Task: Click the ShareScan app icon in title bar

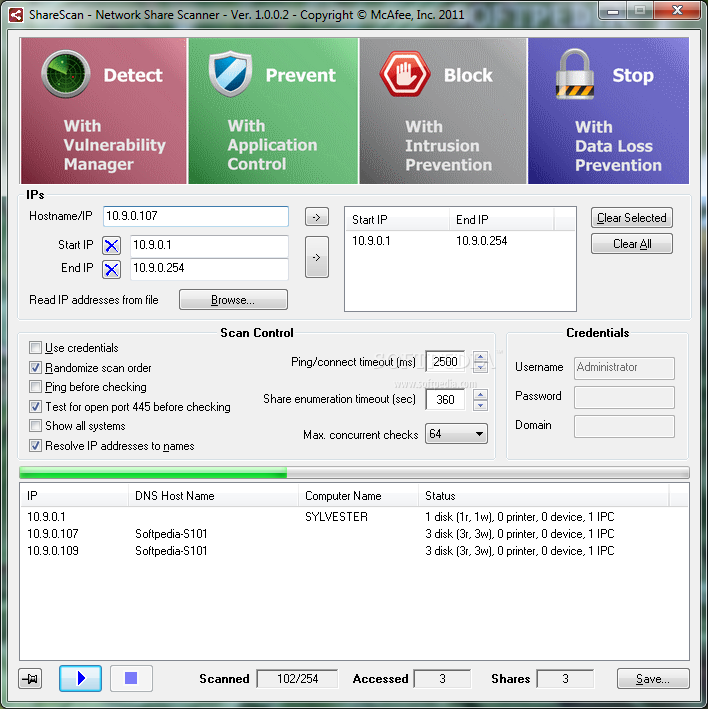Action: [x=16, y=15]
